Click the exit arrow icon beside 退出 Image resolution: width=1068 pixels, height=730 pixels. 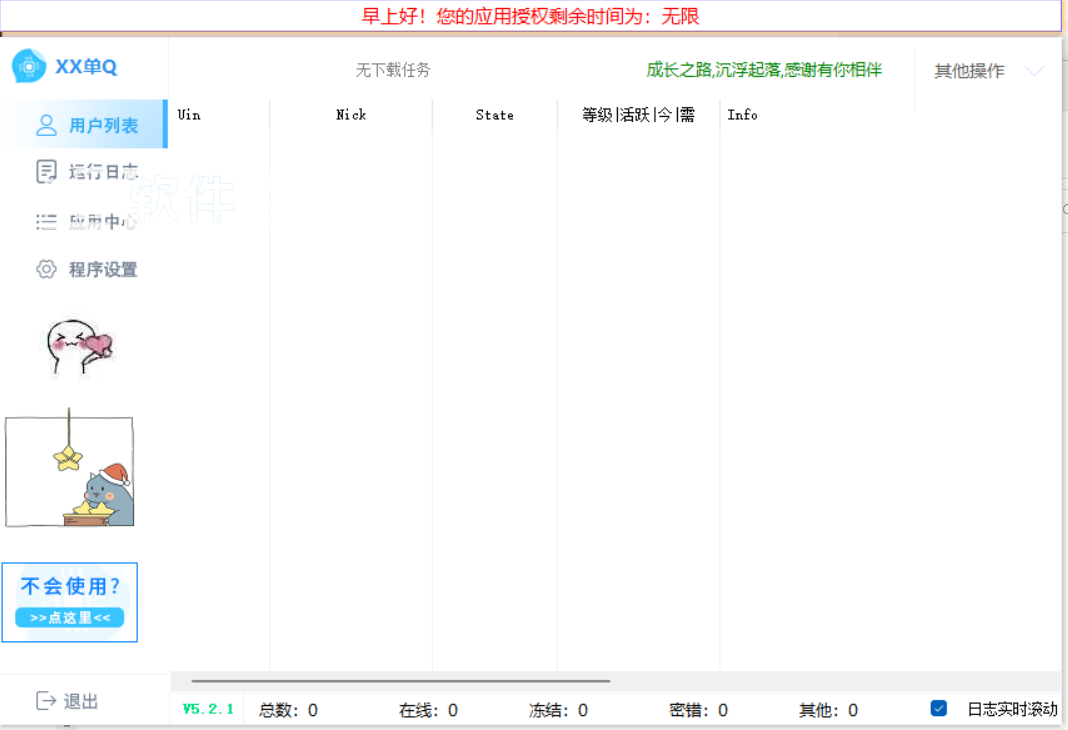[46, 701]
